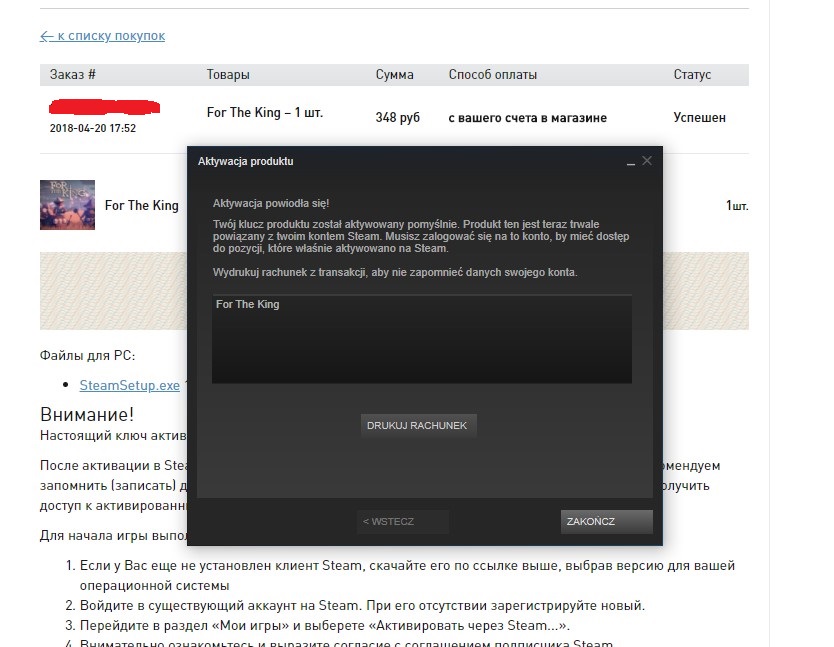Click the DRUKUJ RACHUNEK button

418,426
